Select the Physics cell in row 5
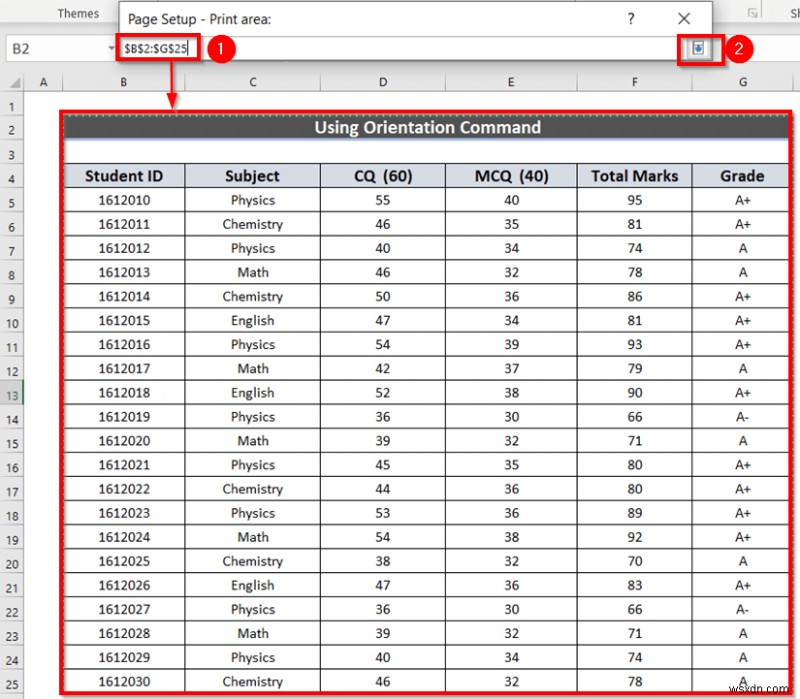The width and height of the screenshot is (800, 699). tap(251, 200)
